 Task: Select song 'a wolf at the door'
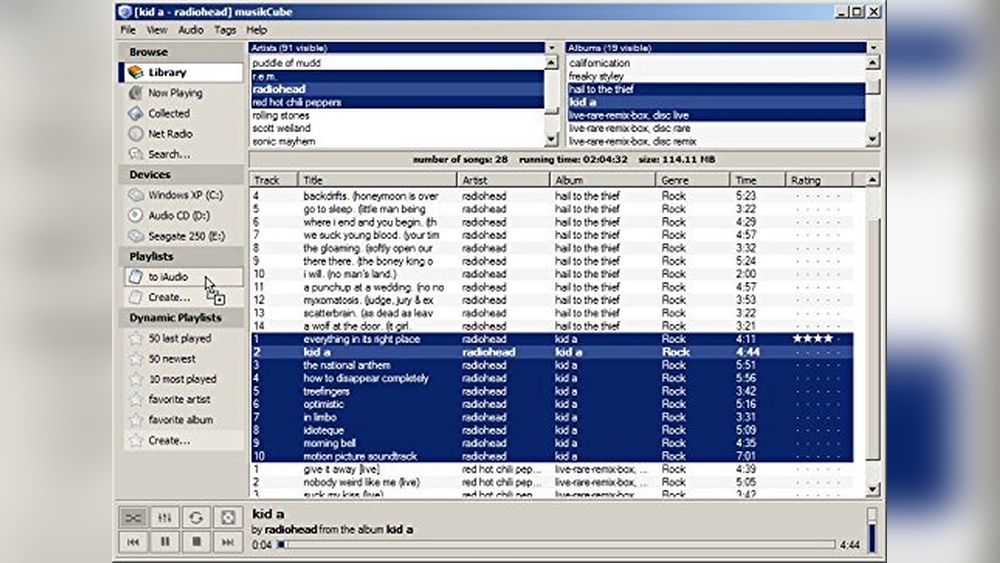pos(552,326)
